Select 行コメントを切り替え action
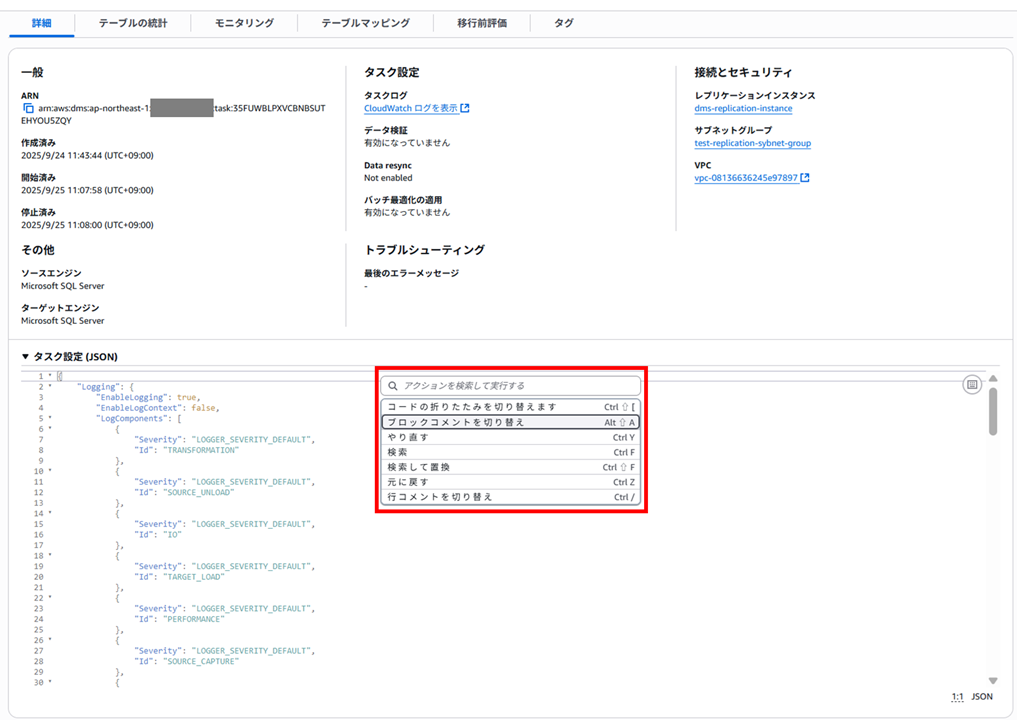1017x720 pixels. coord(510,497)
